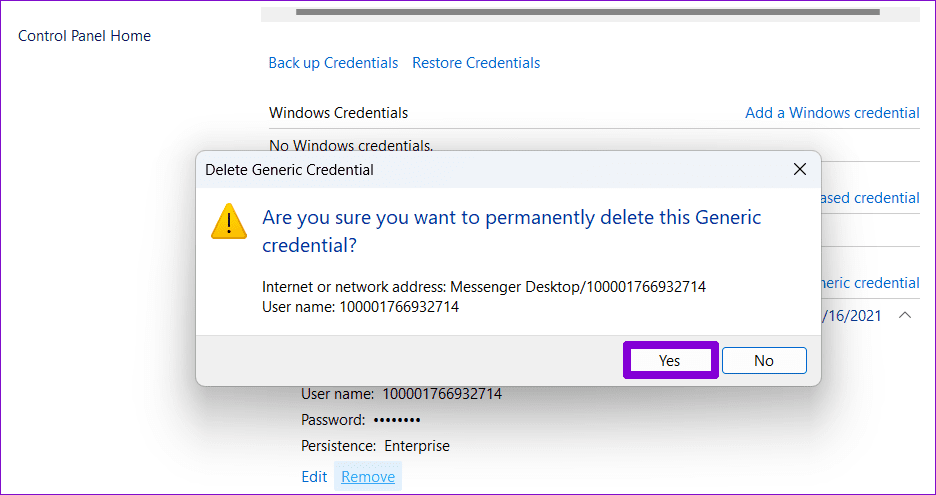This screenshot has height=495, width=936.
Task: Select the 'Persistence: Enterprise' text
Action: pyautogui.click(x=375, y=446)
